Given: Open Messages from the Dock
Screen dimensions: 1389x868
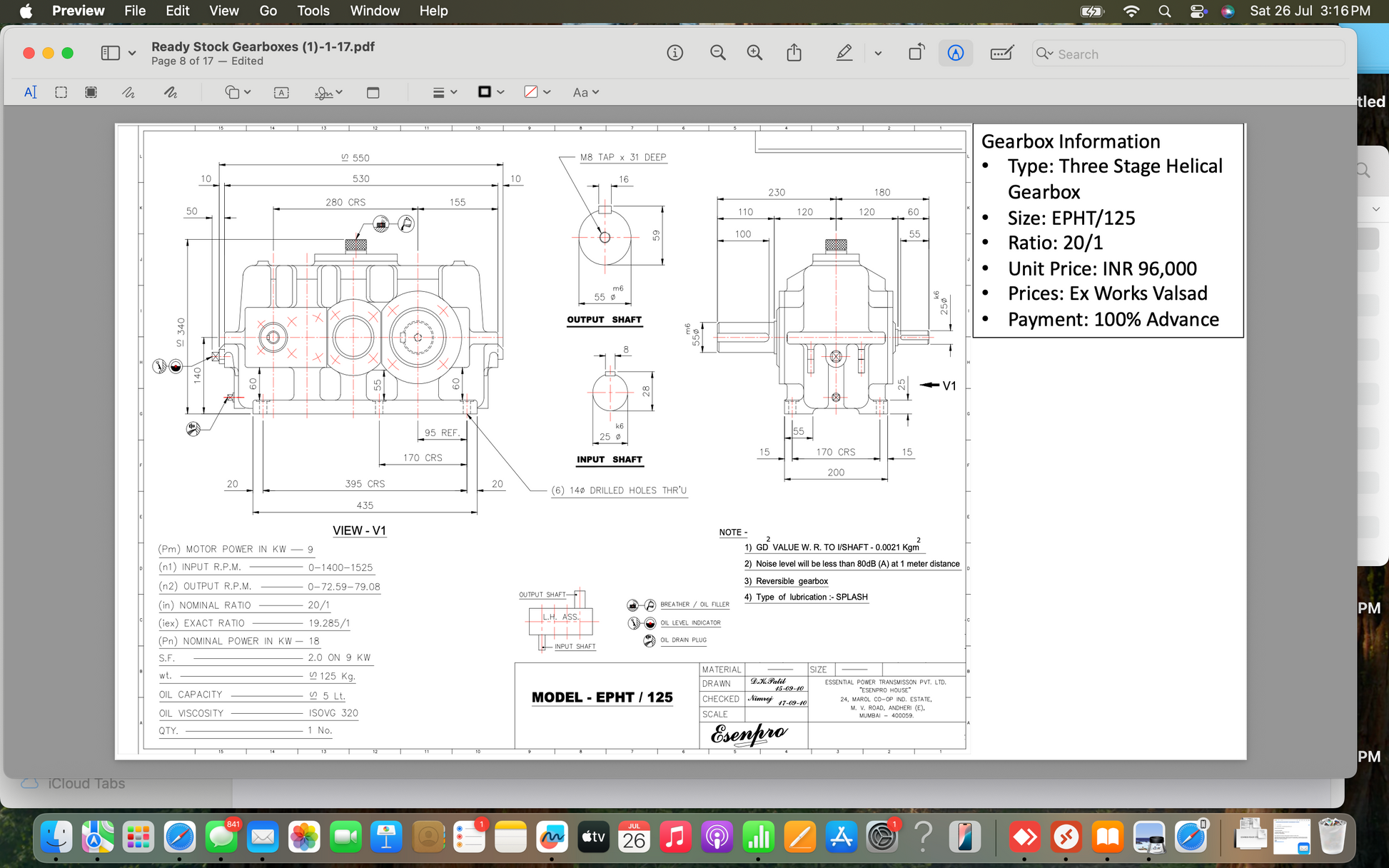Looking at the screenshot, I should (x=221, y=837).
